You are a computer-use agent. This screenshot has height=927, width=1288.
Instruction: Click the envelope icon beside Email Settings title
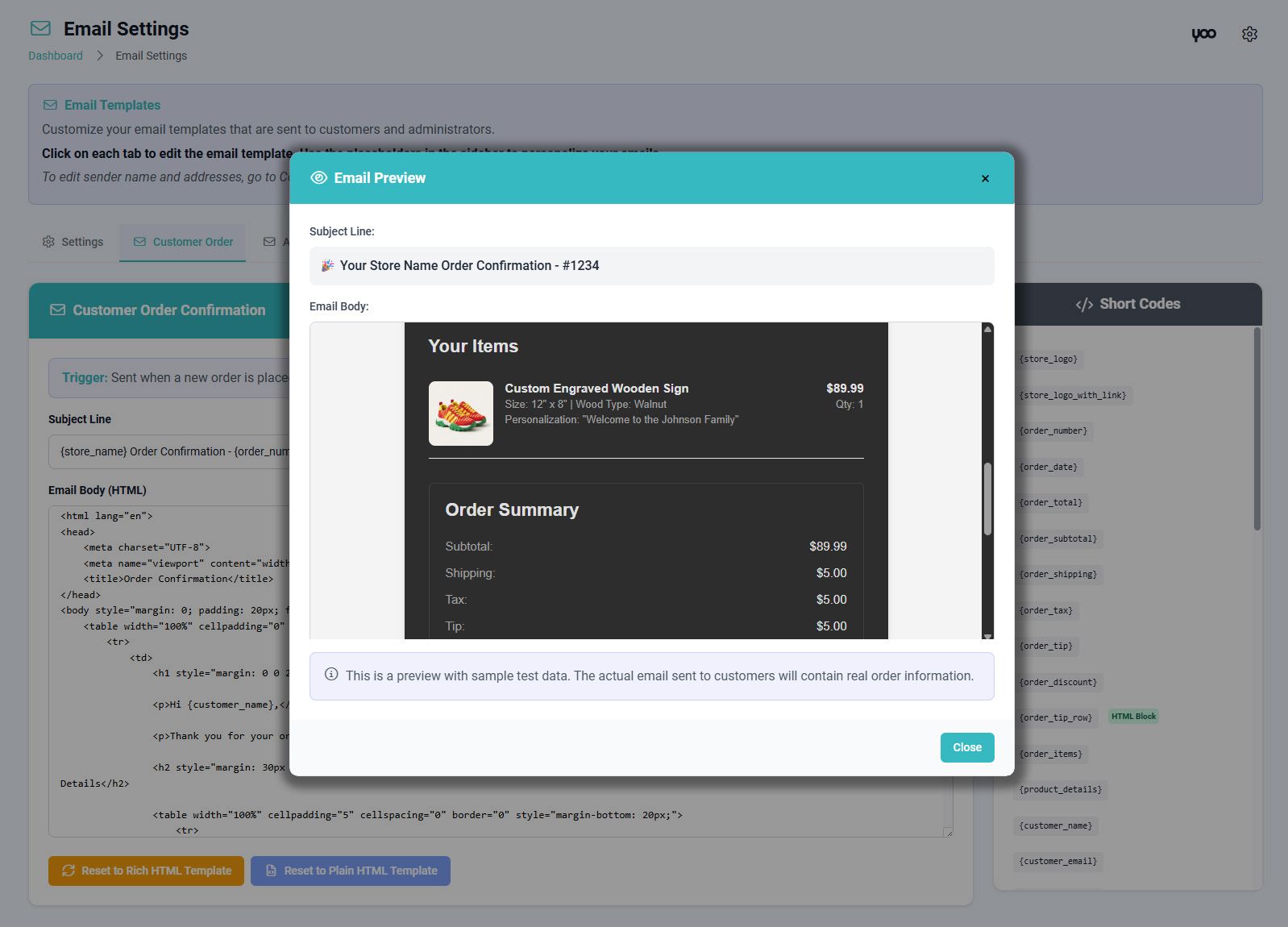coord(40,29)
